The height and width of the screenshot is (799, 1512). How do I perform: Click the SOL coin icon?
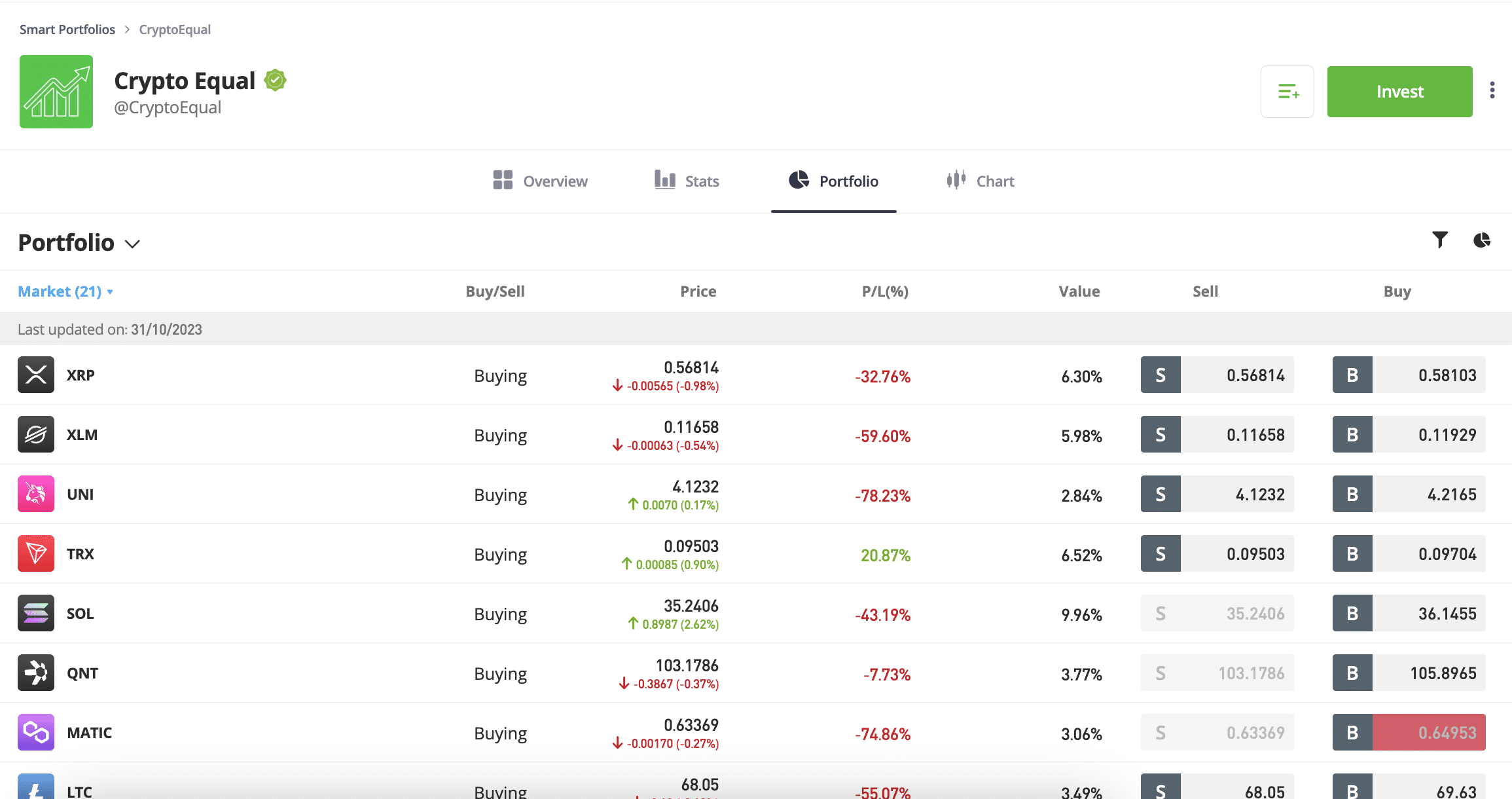pos(36,613)
